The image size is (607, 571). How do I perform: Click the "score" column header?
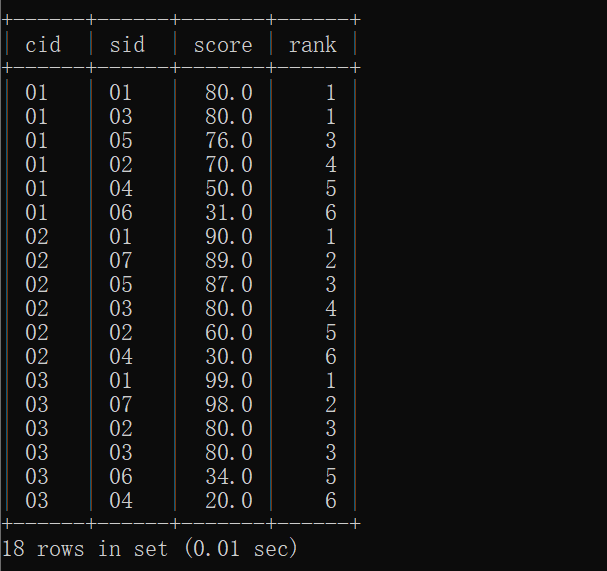click(x=223, y=45)
